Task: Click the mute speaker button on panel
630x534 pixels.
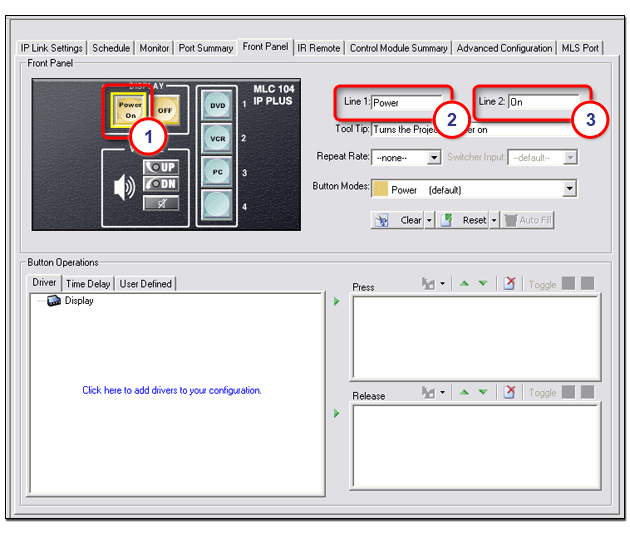Action: click(x=162, y=202)
